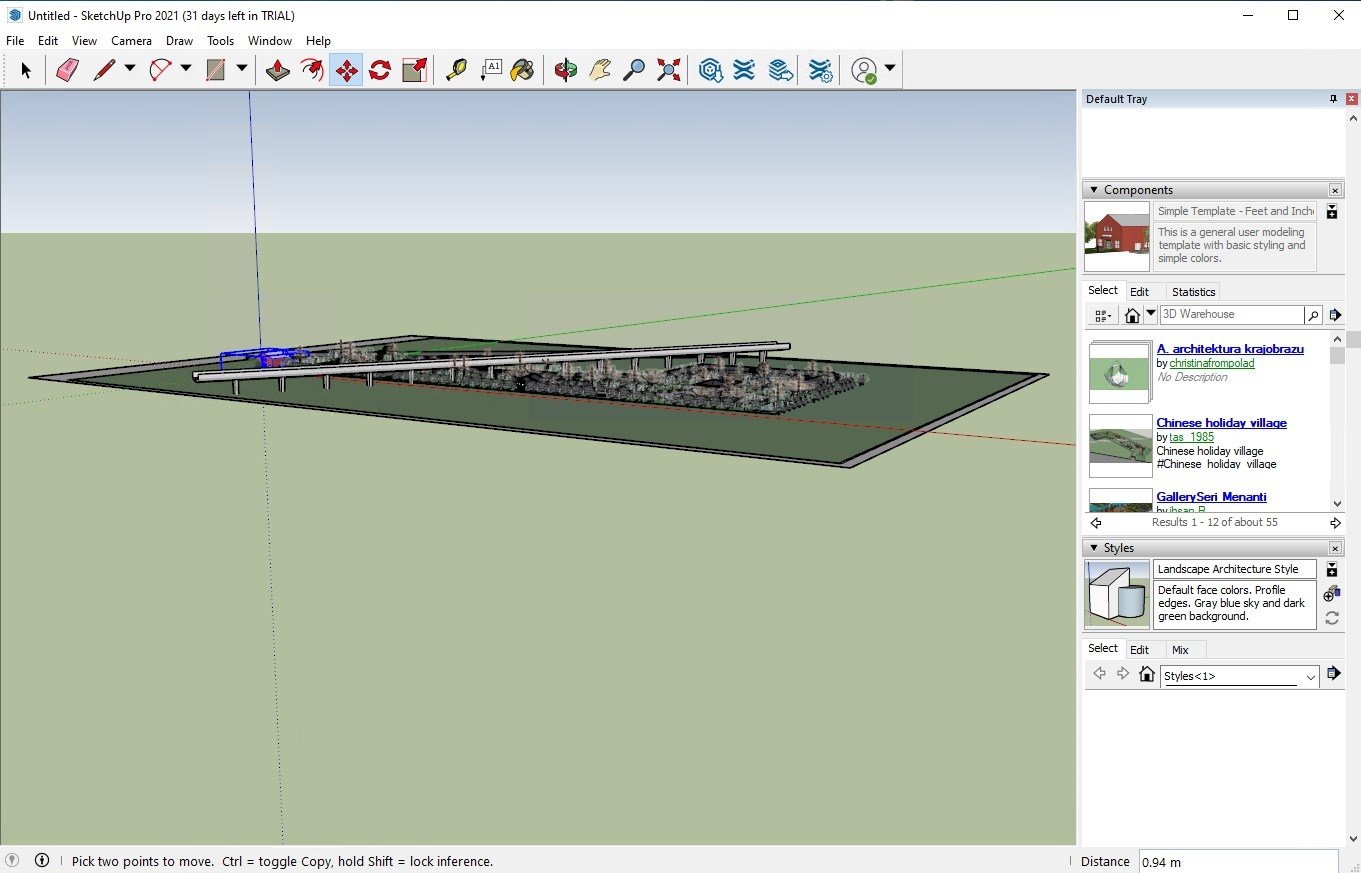
Task: Select the Text label tool
Action: (490, 70)
